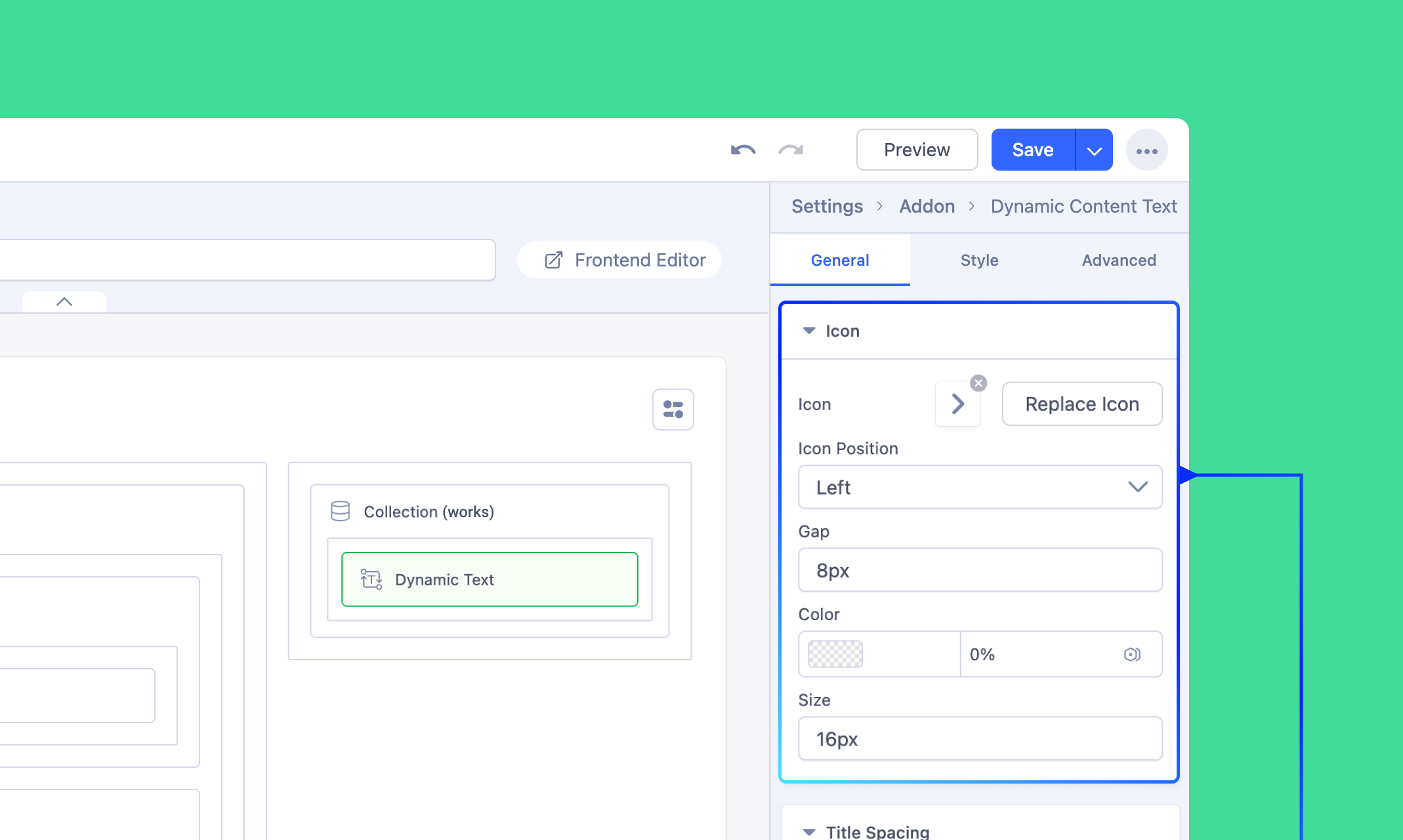Switch to the Style tab
The image size is (1403, 840).
point(979,261)
